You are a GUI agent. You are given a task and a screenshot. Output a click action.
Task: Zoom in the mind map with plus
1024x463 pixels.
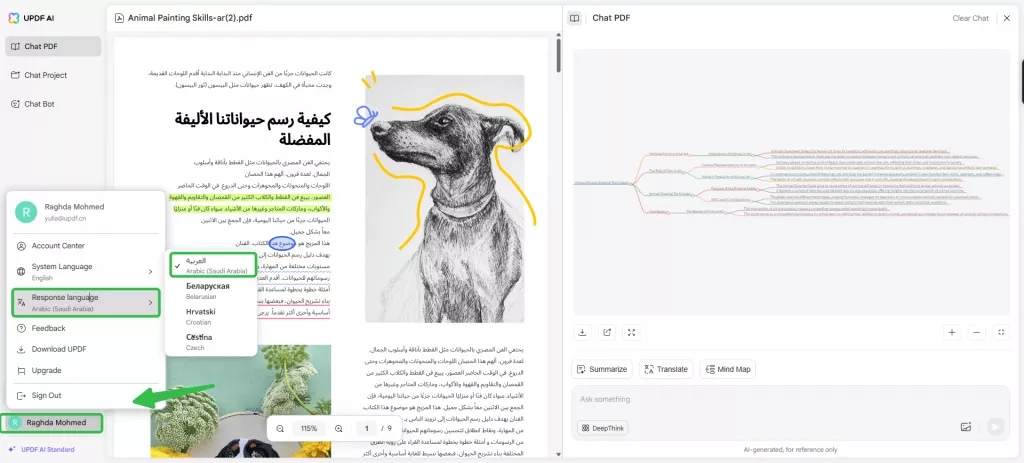(952, 332)
